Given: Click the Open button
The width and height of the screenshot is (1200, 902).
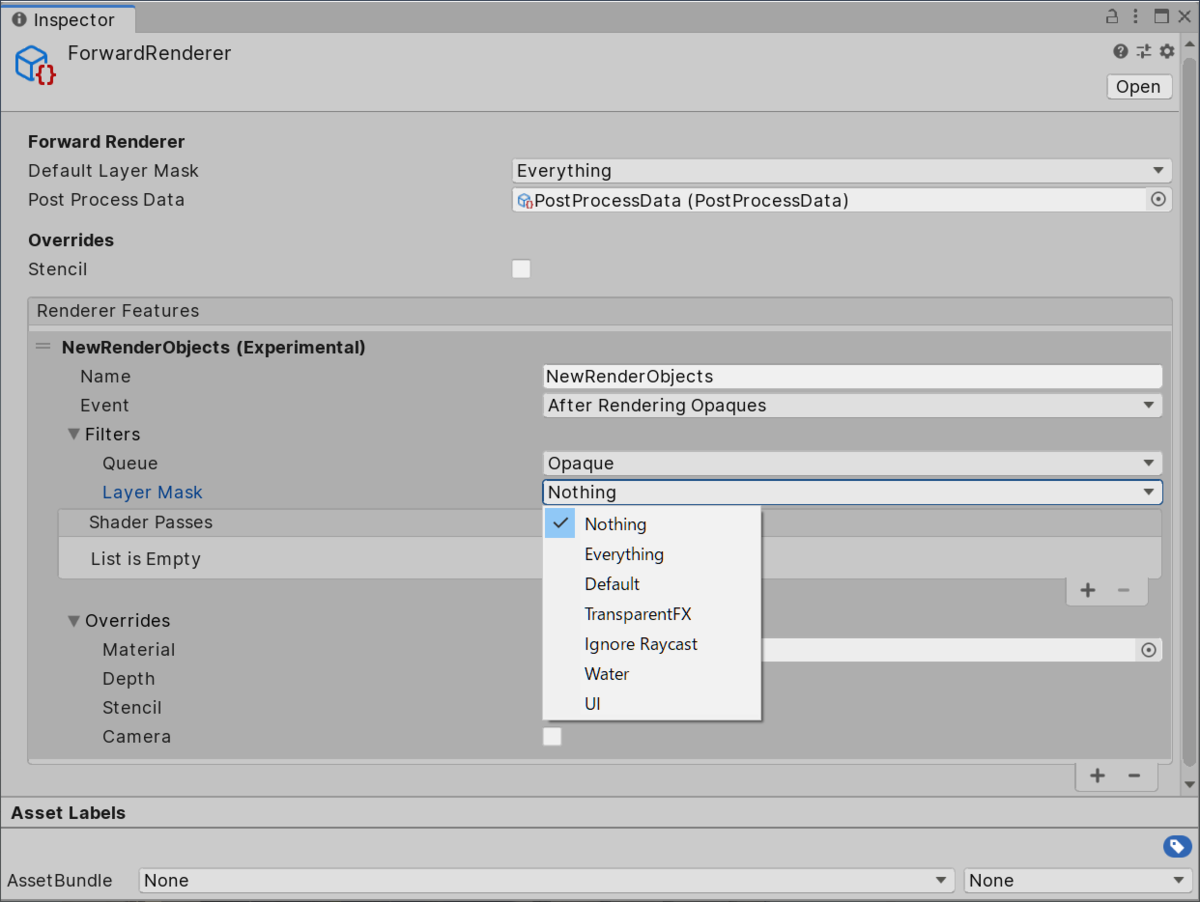Looking at the screenshot, I should point(1139,87).
